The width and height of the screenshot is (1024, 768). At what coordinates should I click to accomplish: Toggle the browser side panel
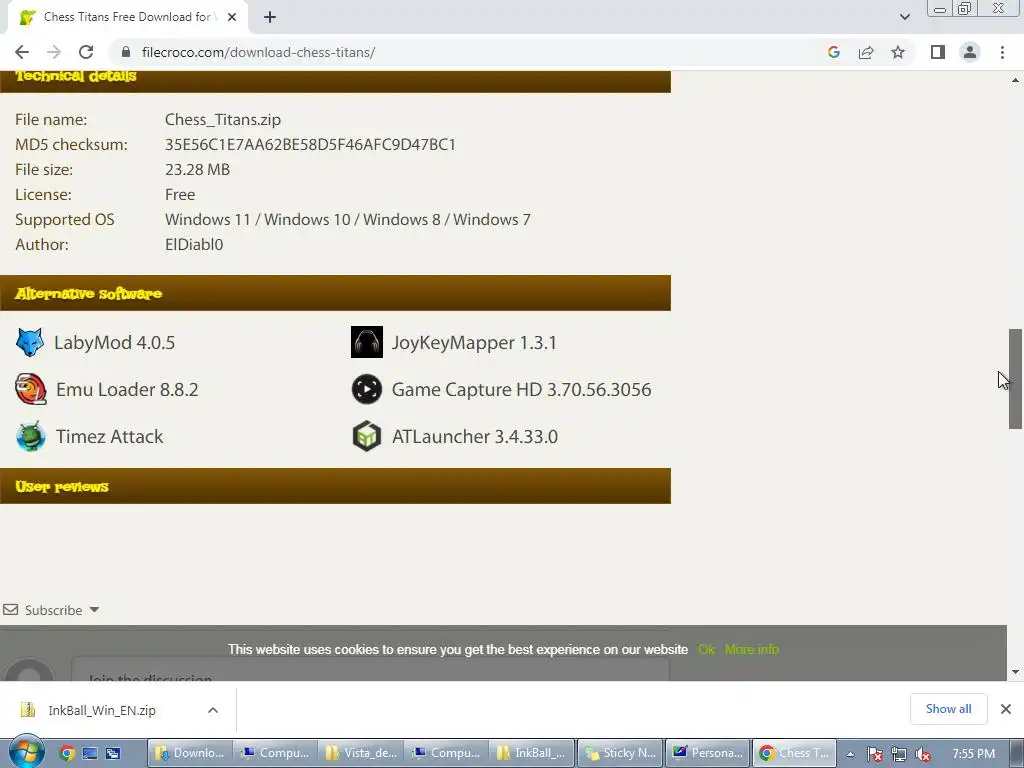pos(938,52)
